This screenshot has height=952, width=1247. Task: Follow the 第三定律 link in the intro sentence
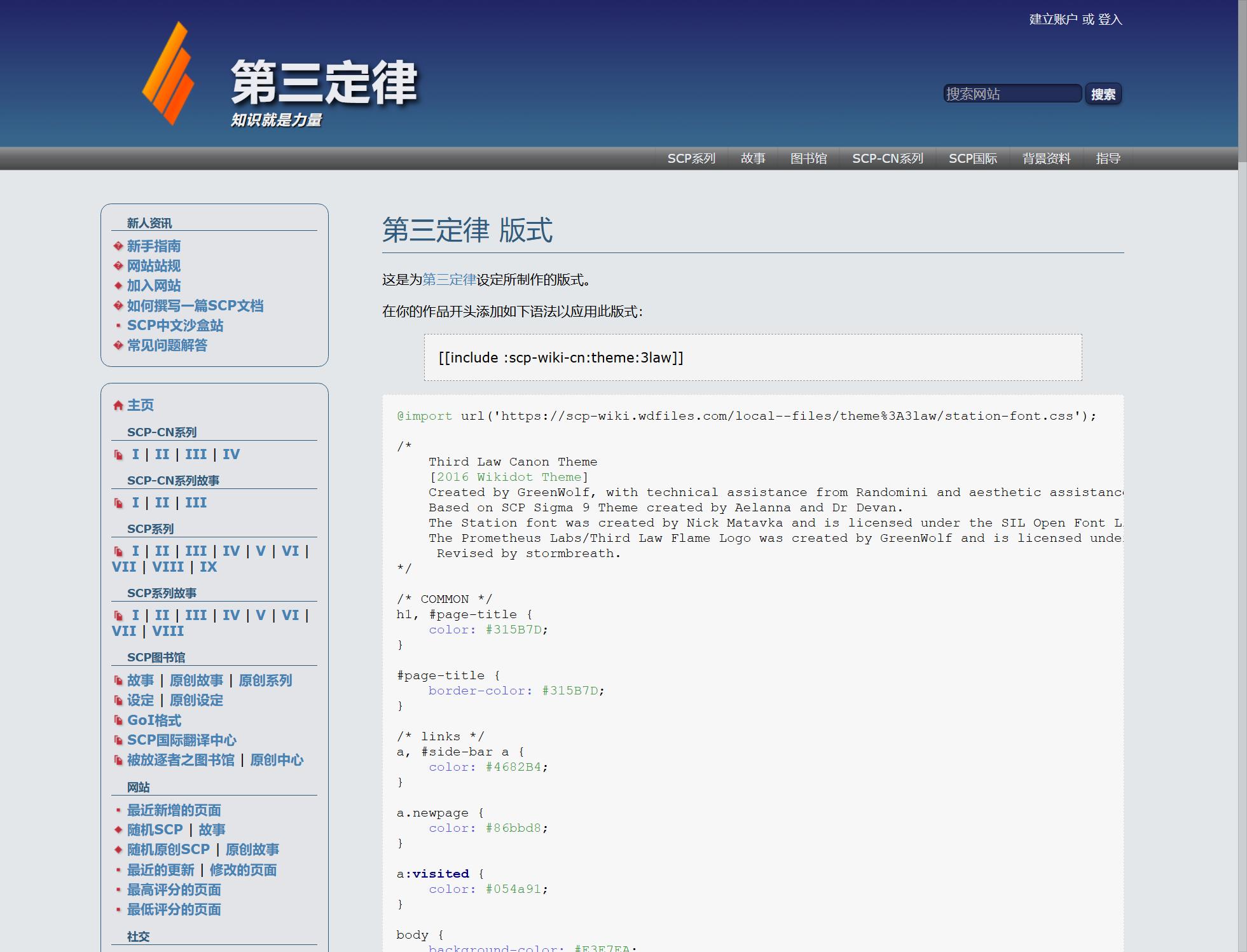(449, 280)
